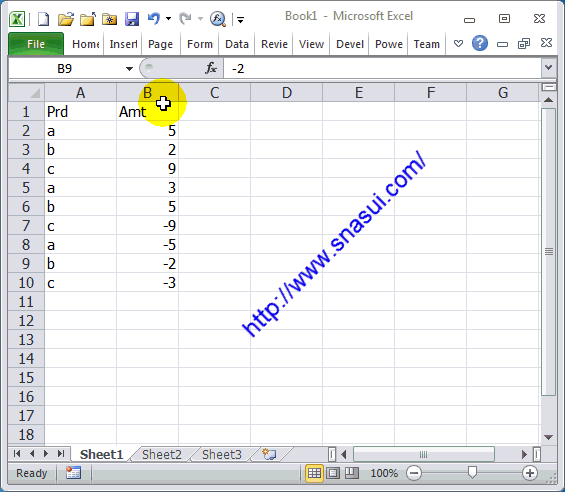The width and height of the screenshot is (565, 492).
Task: Switch to the Data ribbon tab
Action: 237,44
